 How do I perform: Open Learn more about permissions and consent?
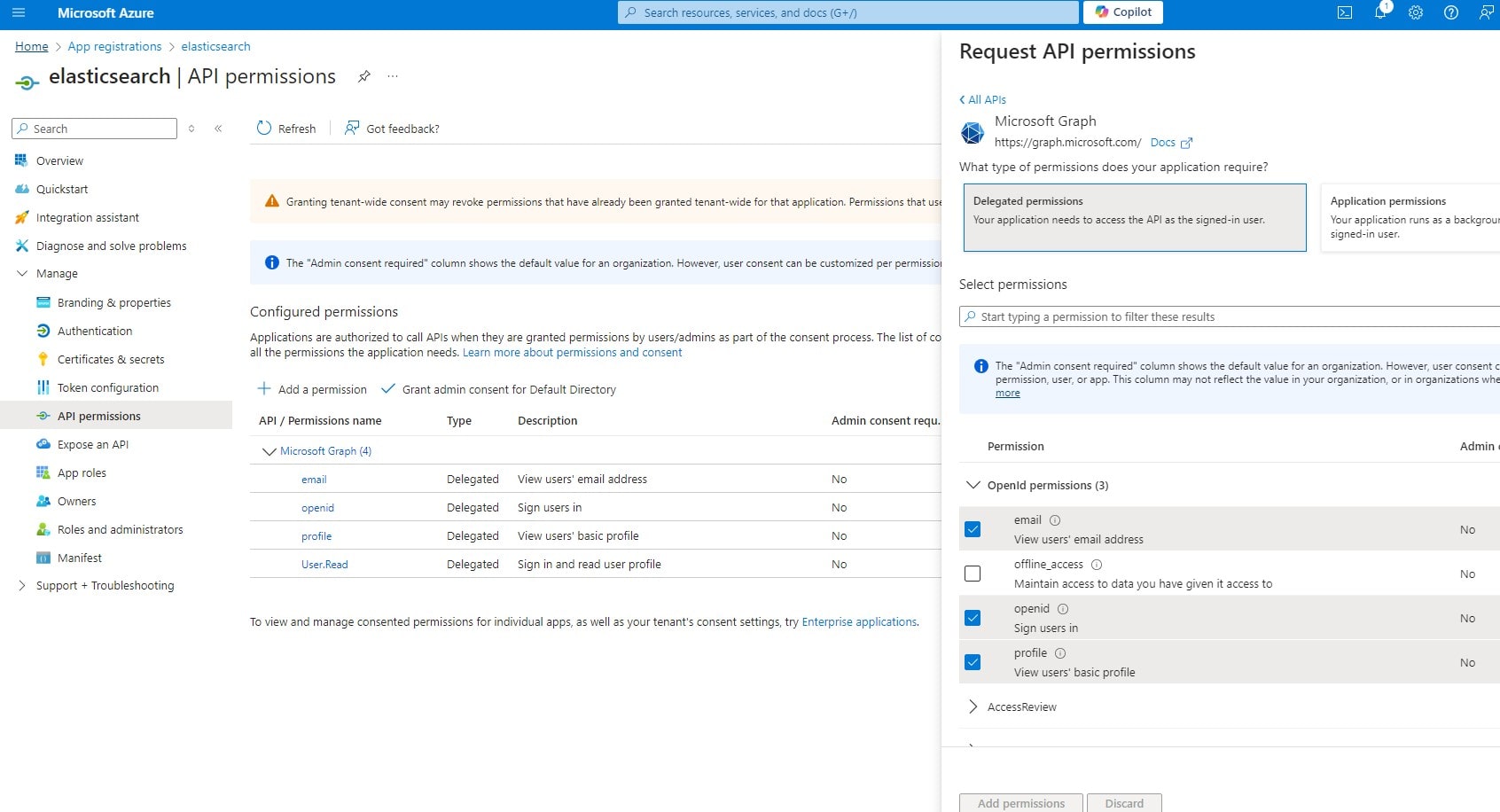572,353
